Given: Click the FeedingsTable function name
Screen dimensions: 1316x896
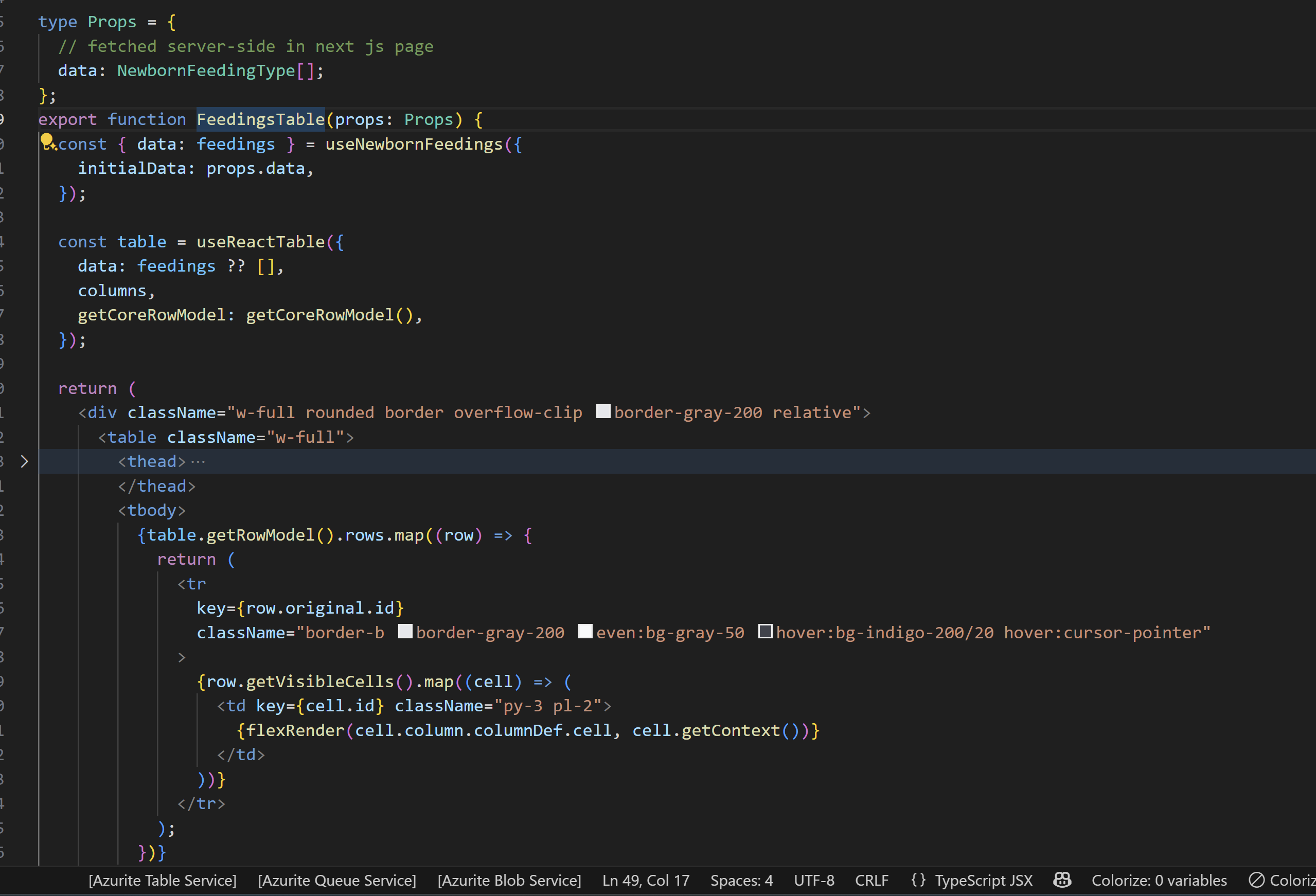Looking at the screenshot, I should tap(260, 119).
